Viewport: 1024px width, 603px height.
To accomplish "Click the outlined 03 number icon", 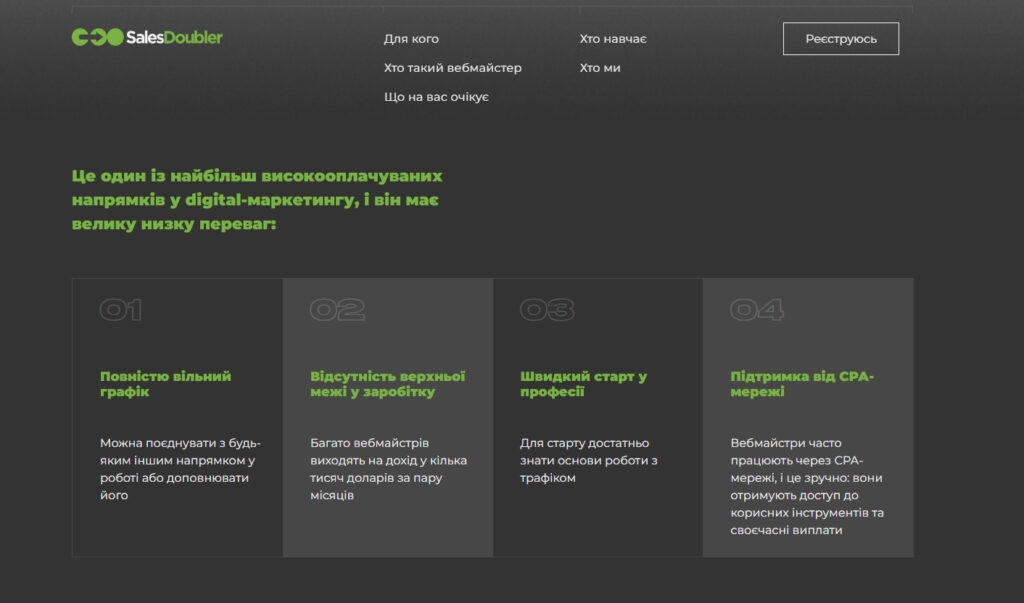I will pos(547,310).
